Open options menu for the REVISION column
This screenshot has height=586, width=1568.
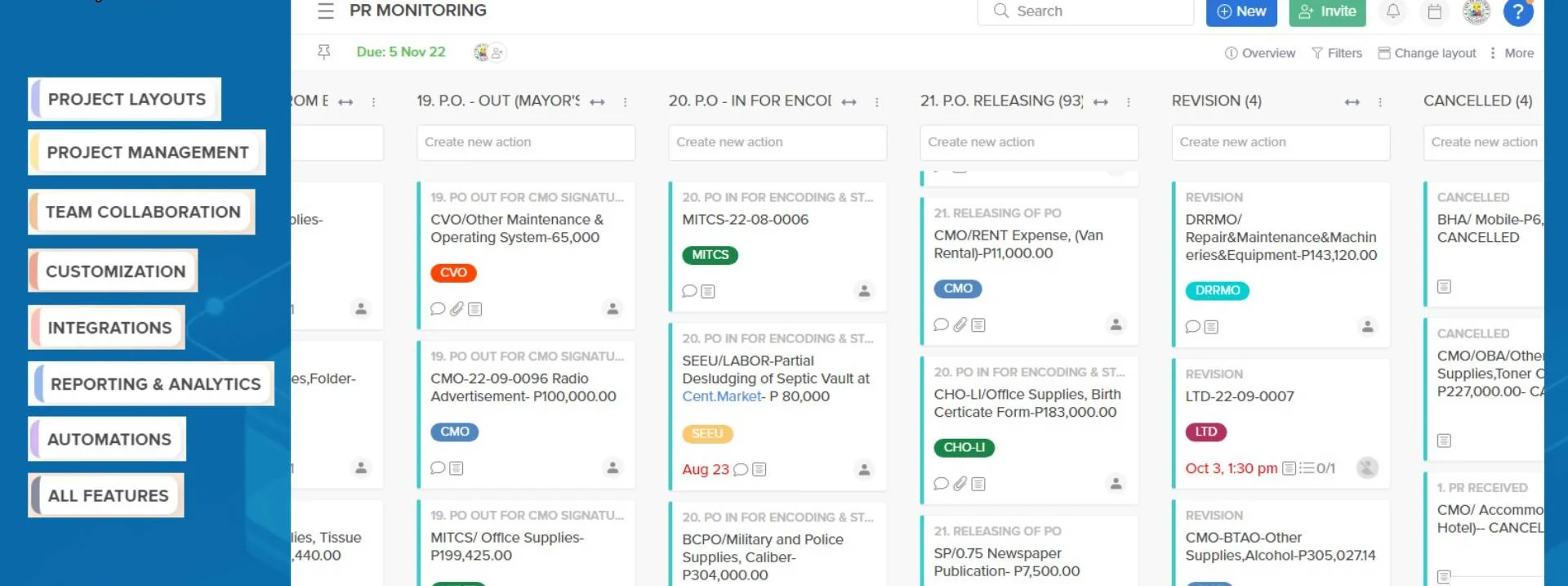point(1380,102)
